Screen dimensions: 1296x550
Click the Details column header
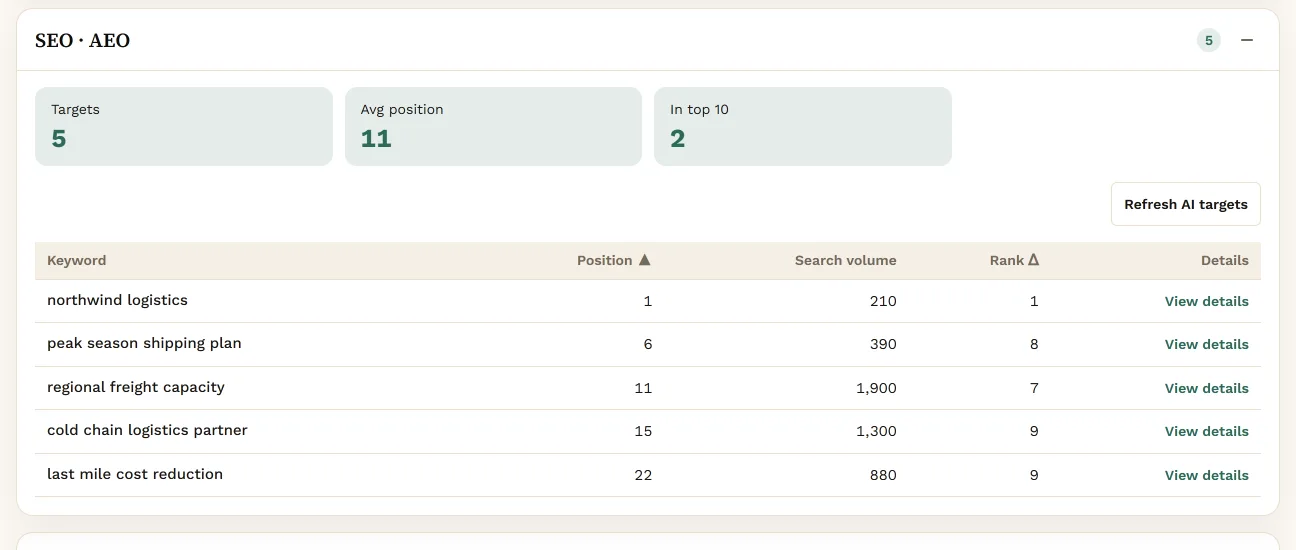click(x=1225, y=260)
